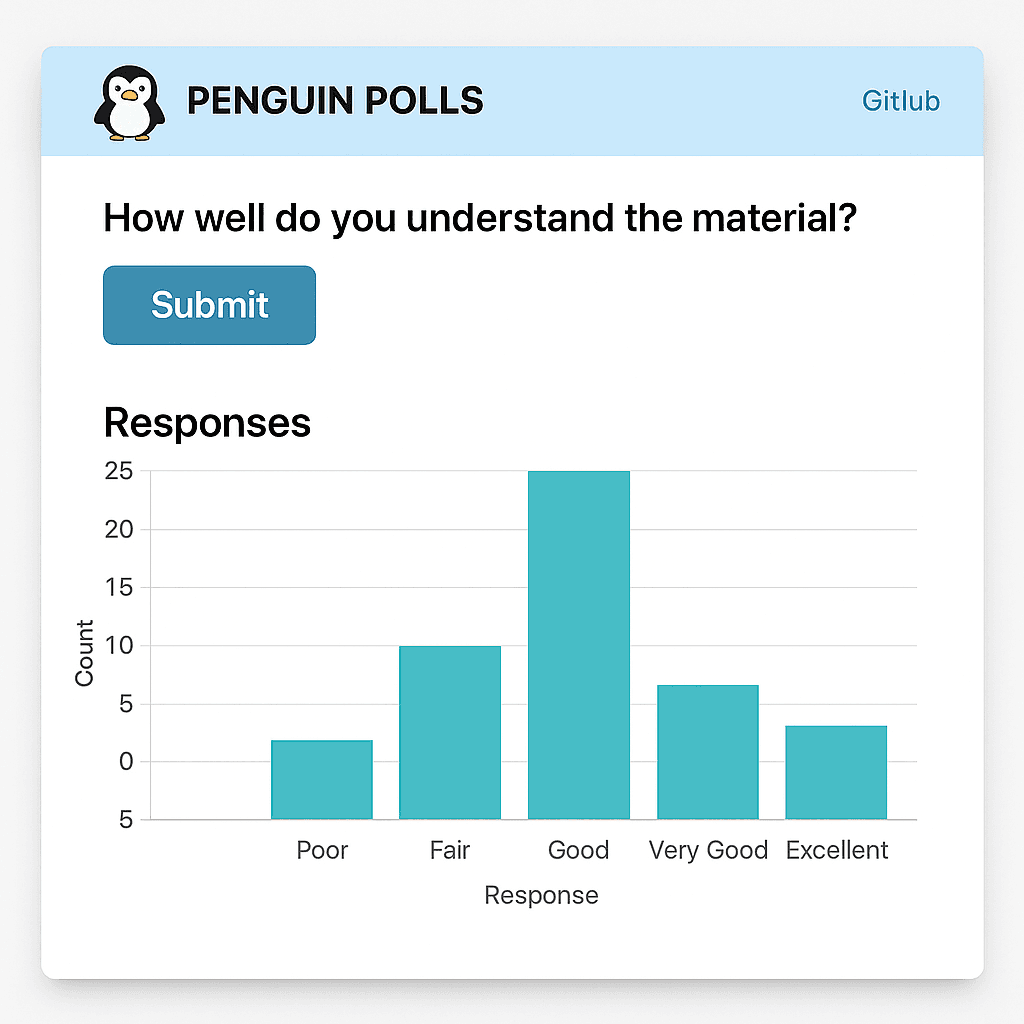Click the PENGUIN POLLS header title
Screen dimensions: 1024x1024
coord(335,100)
